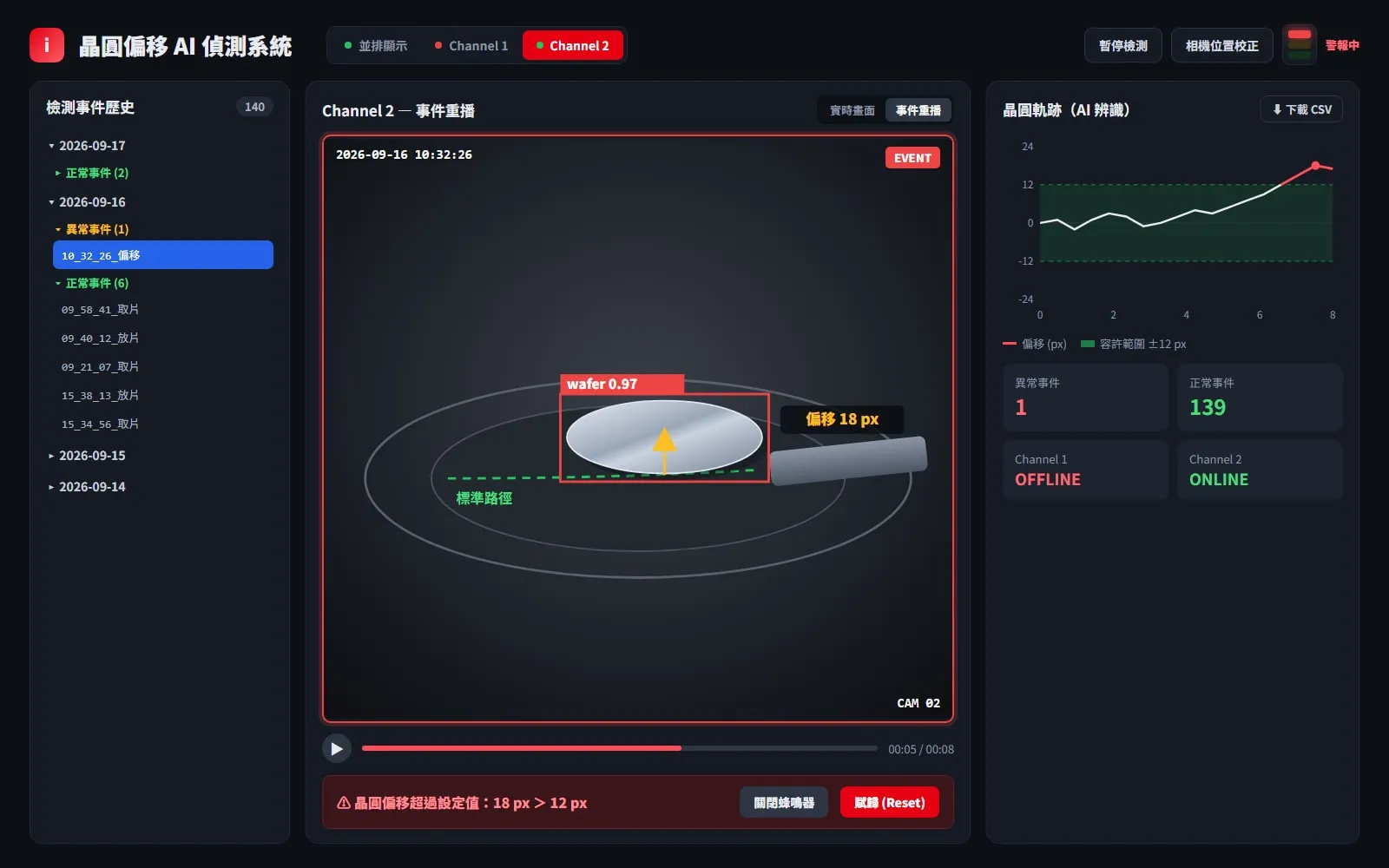Click the 賦歸 (Reset) button

[889, 803]
